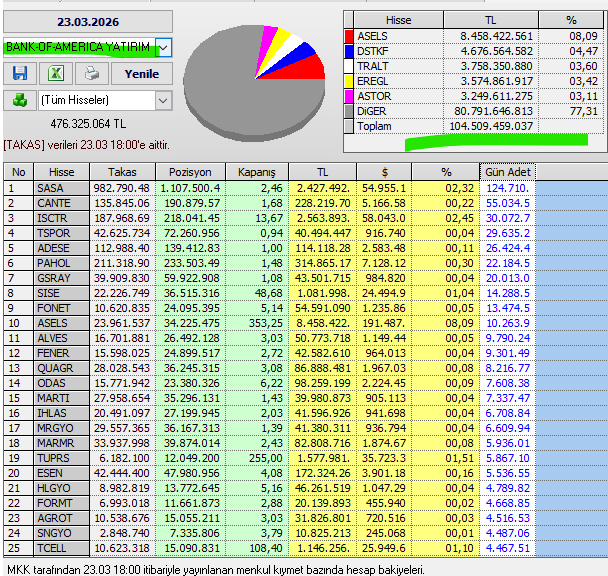Select the MRGYO stock cell
608x576 pixels.
coord(62,428)
